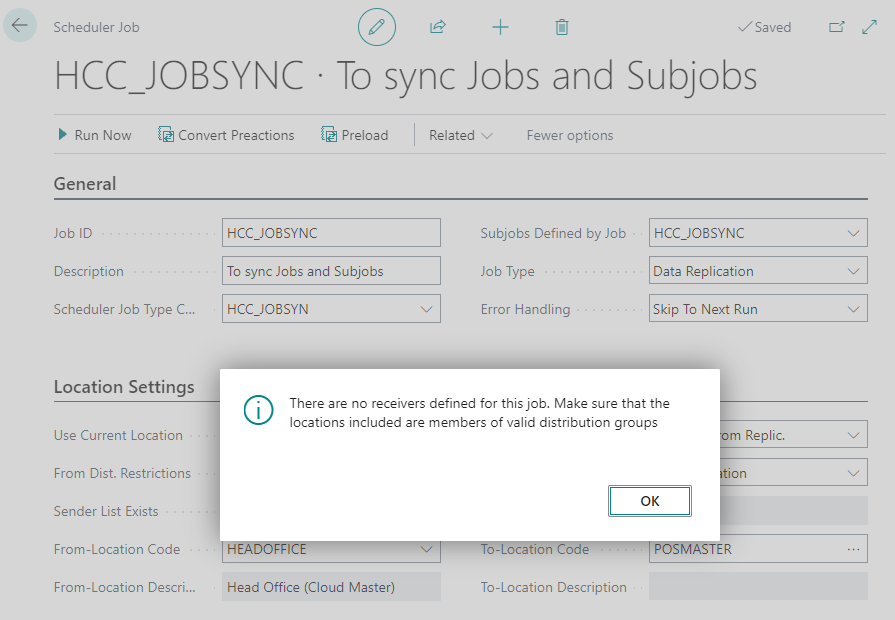
Task: Click the trash delete icon
Action: click(562, 27)
